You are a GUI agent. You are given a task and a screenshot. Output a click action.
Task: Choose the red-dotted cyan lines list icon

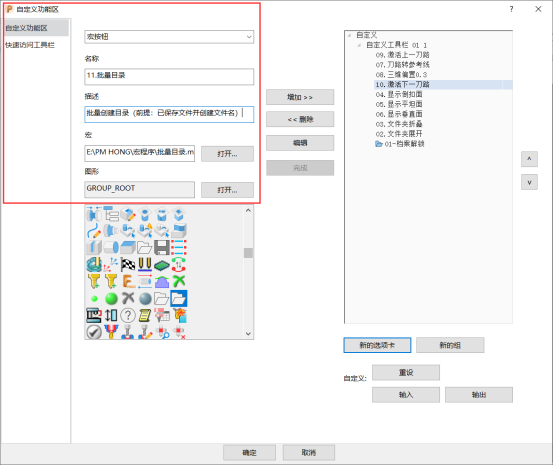(x=179, y=247)
